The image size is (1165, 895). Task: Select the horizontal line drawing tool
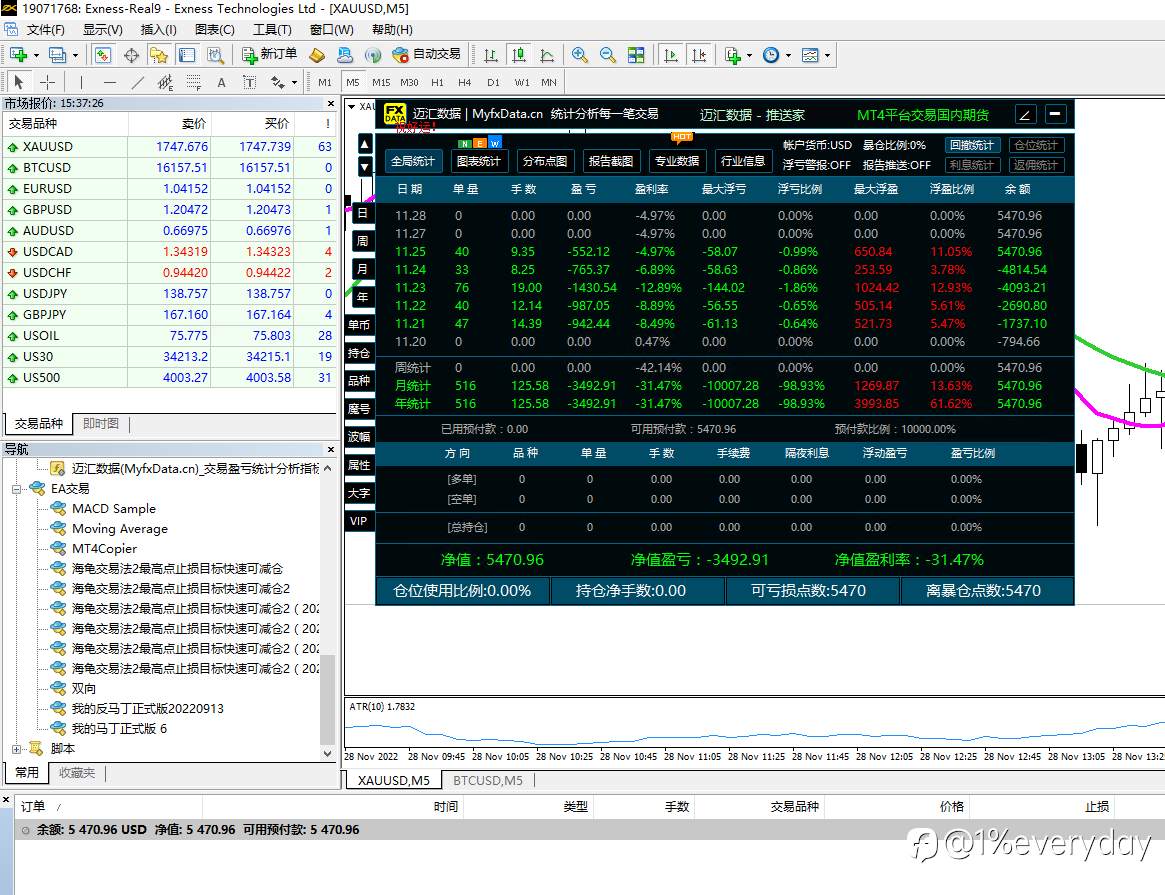point(110,82)
